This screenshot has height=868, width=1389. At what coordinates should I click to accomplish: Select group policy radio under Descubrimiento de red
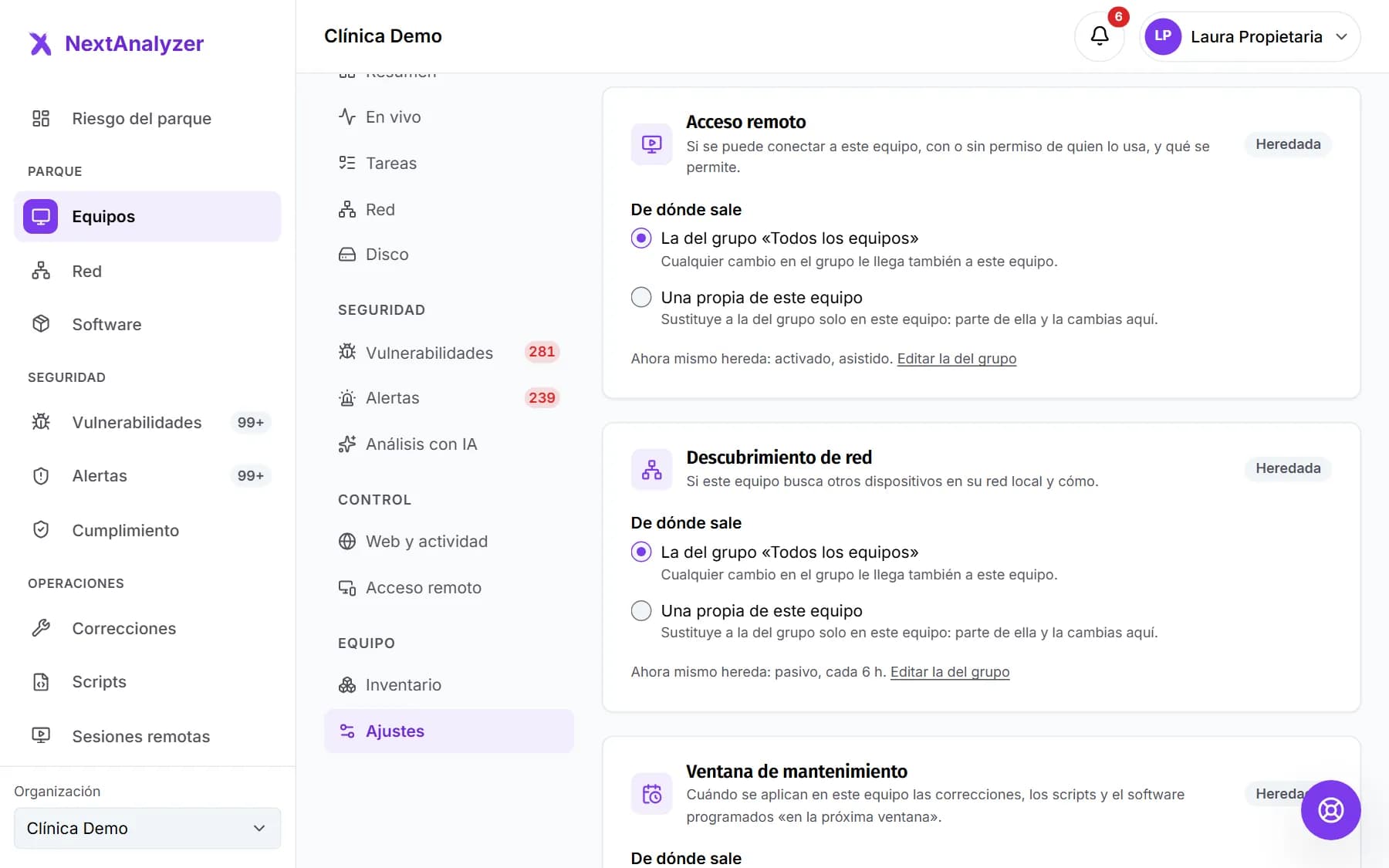point(641,552)
